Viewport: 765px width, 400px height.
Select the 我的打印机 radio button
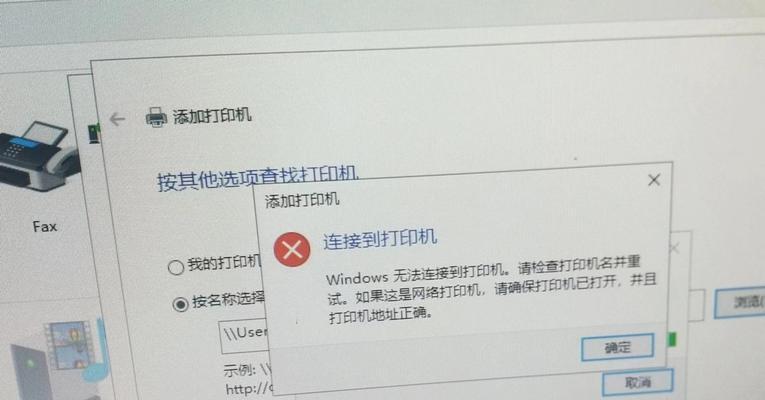[176, 267]
